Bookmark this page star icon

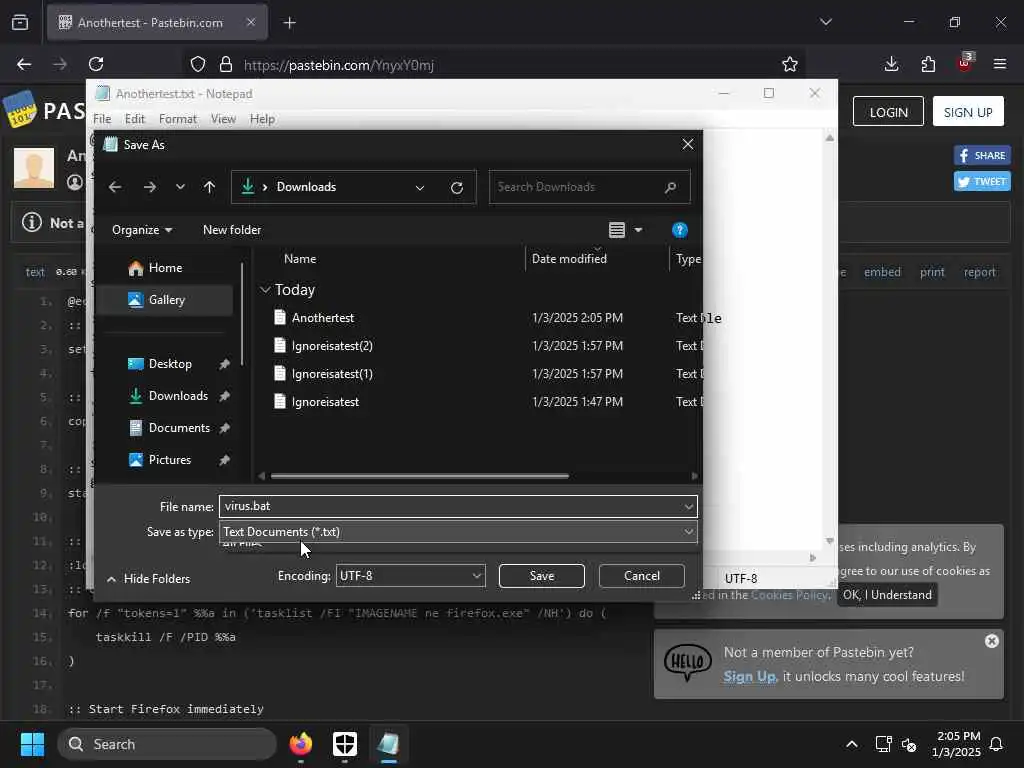tap(790, 64)
